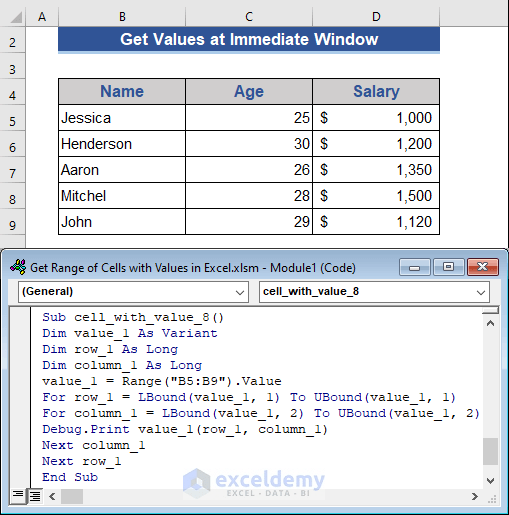Click the 'Age' header cell
Viewport: 509px width, 515px height.
249,91
